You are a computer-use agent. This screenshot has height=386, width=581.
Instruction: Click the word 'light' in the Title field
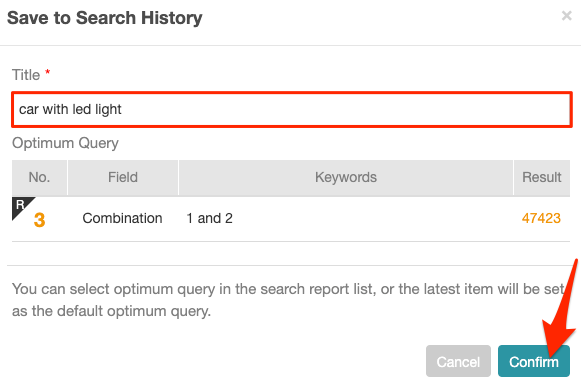[x=108, y=109]
